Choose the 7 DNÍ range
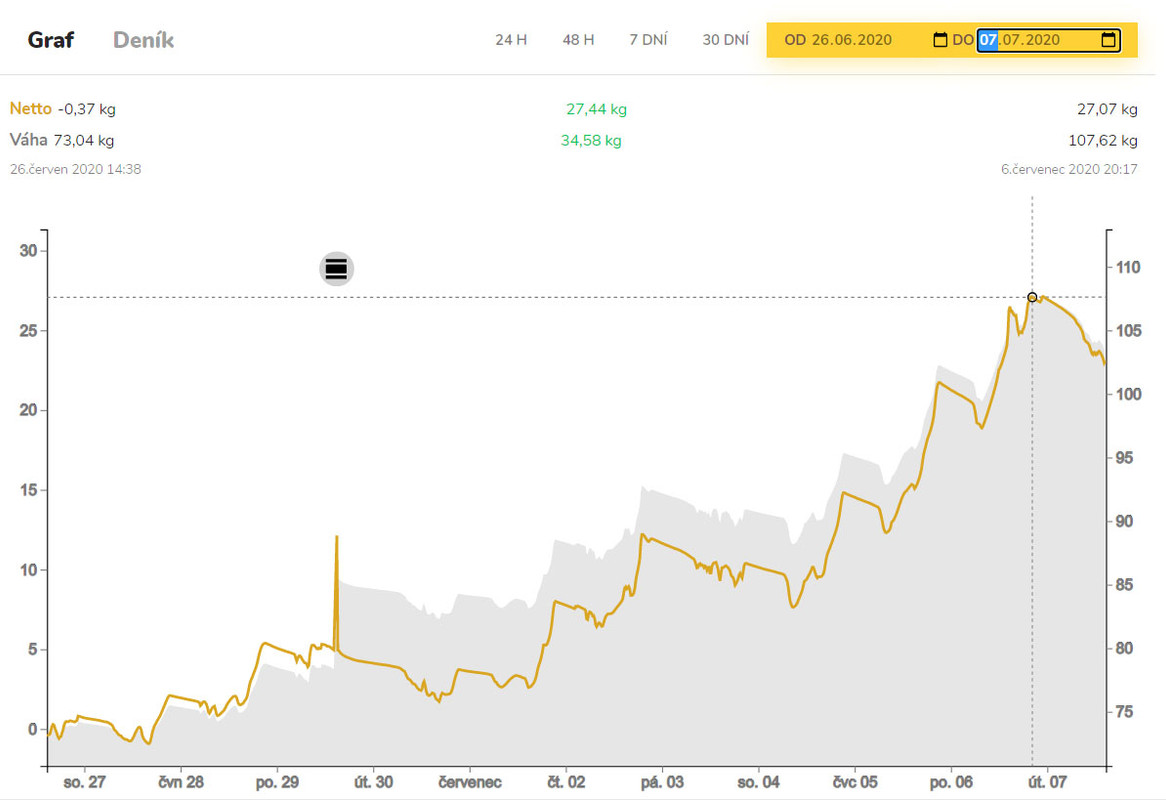Image resolution: width=1166 pixels, height=800 pixels. click(x=648, y=40)
